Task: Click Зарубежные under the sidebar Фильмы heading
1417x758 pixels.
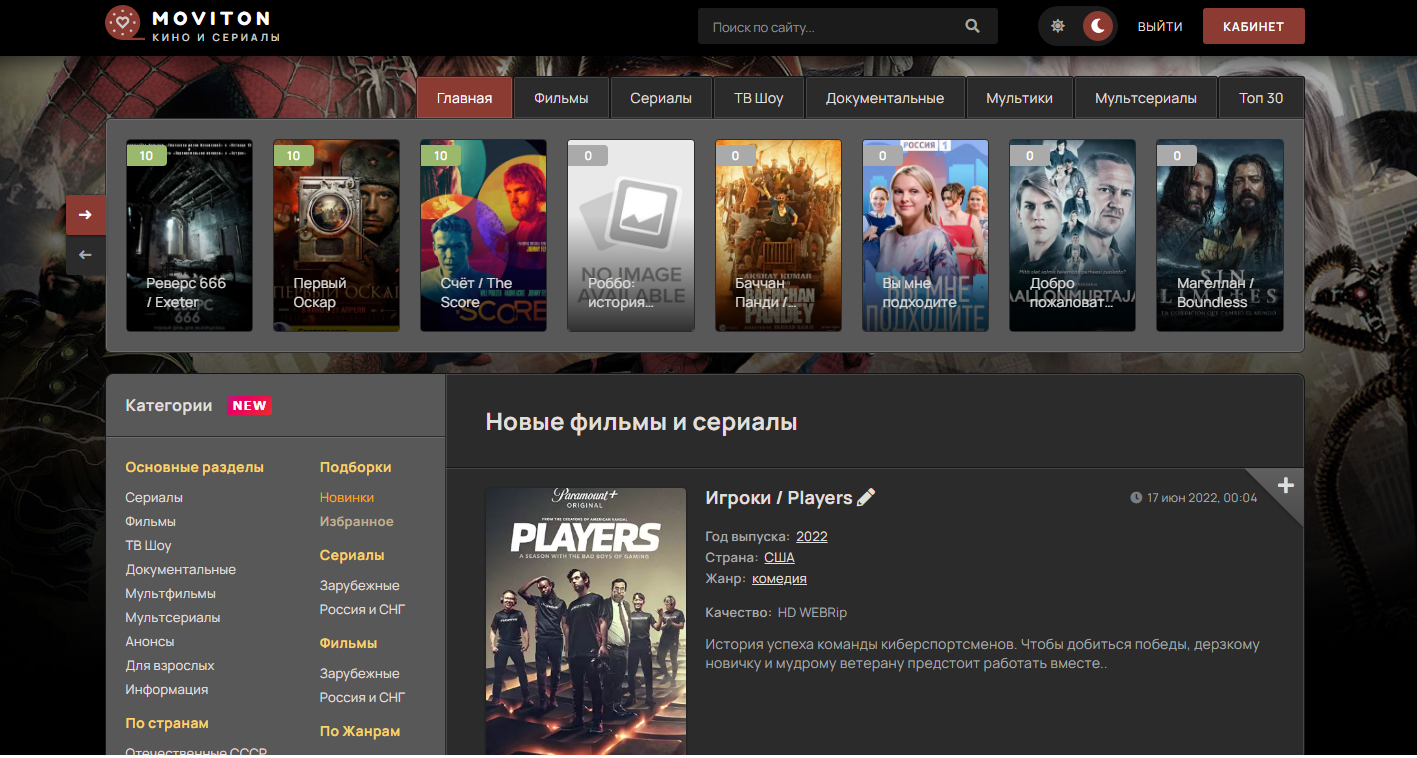Action: click(360, 674)
